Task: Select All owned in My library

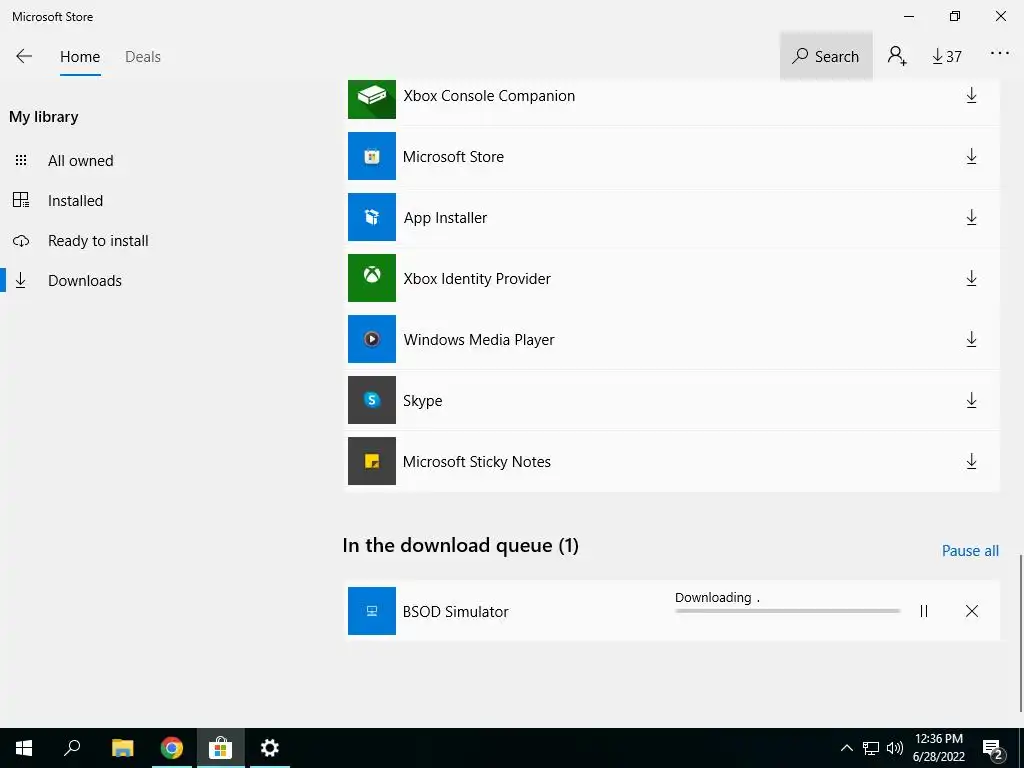Action: click(x=80, y=161)
